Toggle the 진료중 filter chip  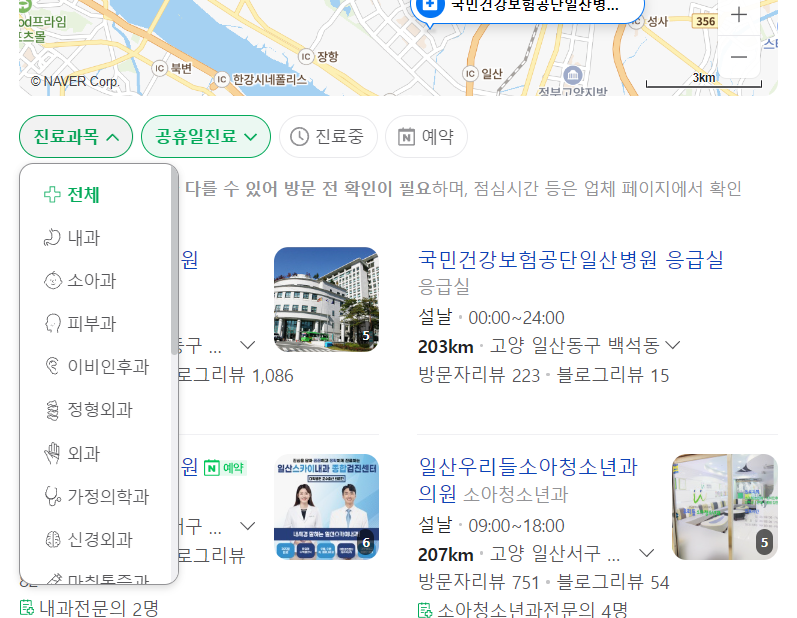click(328, 137)
